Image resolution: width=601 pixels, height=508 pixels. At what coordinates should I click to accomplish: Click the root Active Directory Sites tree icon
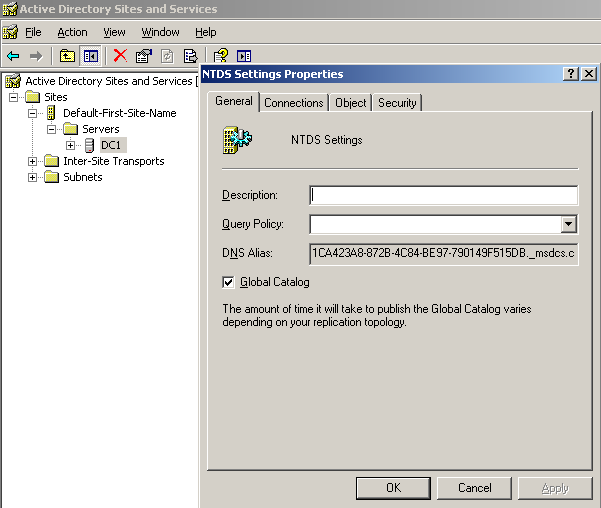point(13,81)
